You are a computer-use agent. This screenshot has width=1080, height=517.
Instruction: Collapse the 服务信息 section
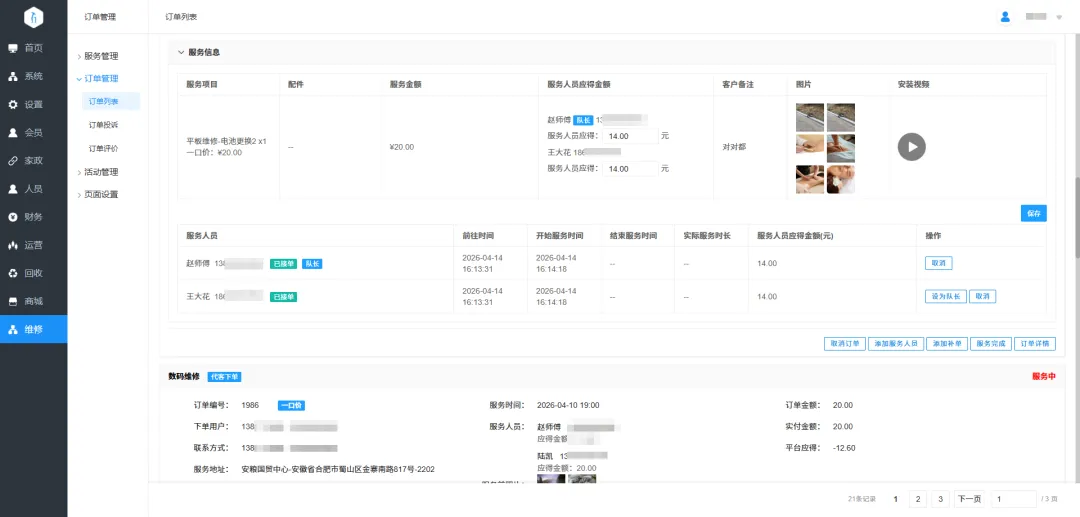pos(181,52)
